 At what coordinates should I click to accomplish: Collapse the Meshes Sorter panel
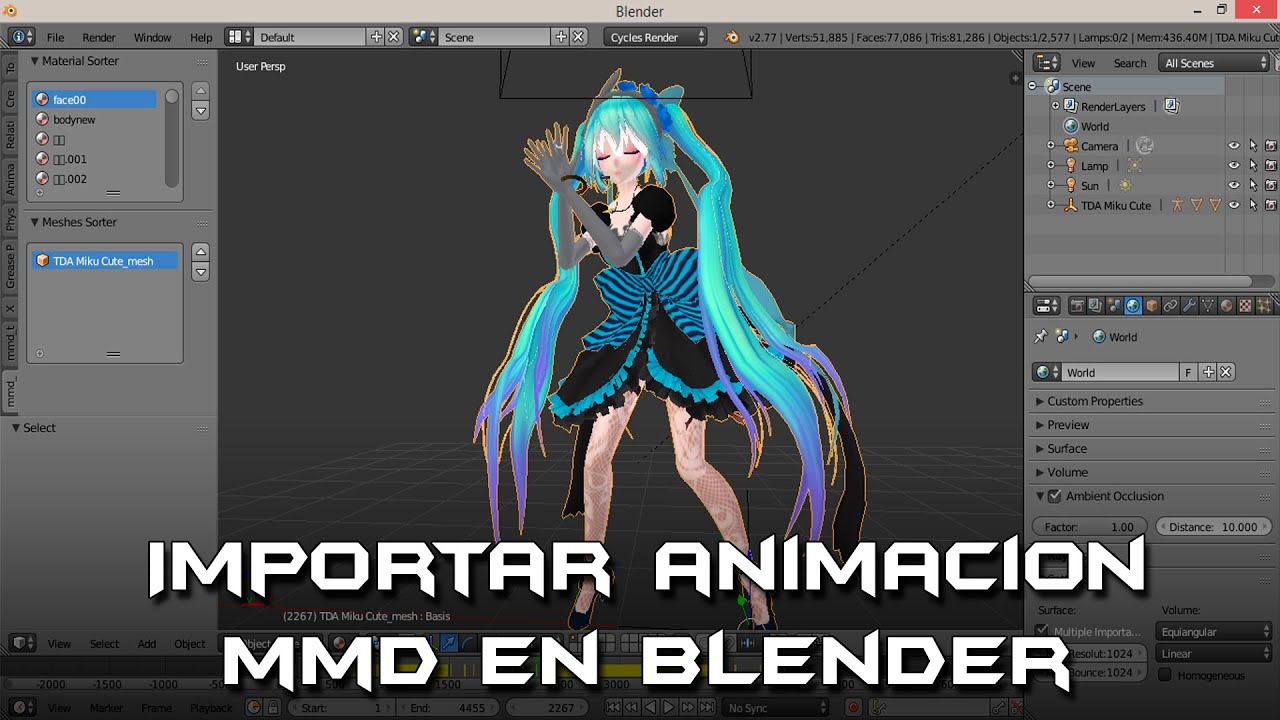coord(34,222)
